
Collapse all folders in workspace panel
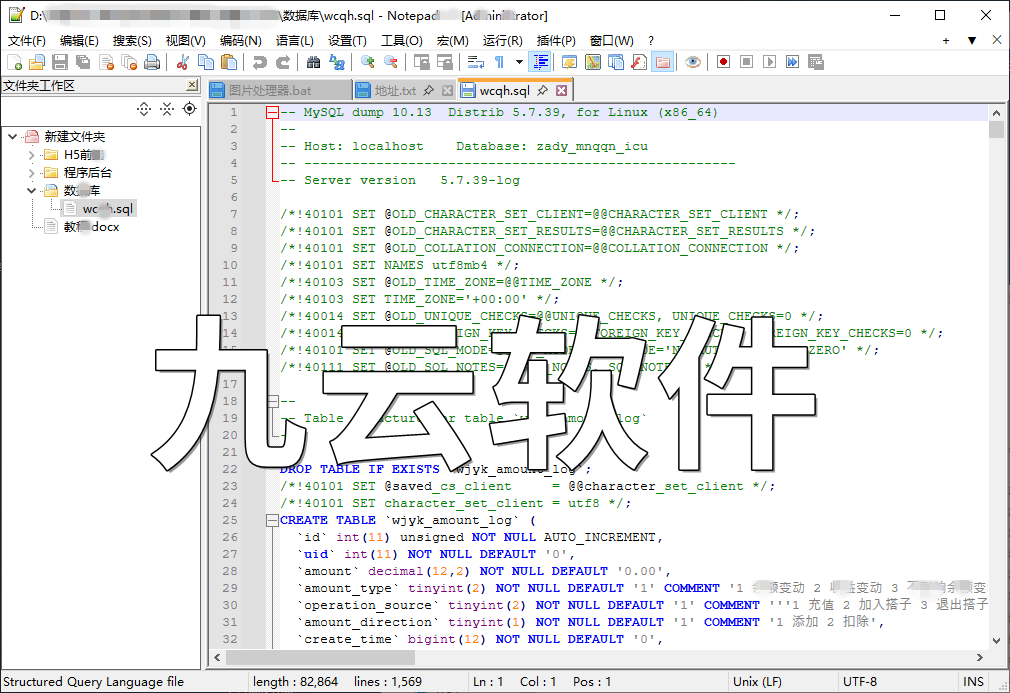[x=167, y=109]
